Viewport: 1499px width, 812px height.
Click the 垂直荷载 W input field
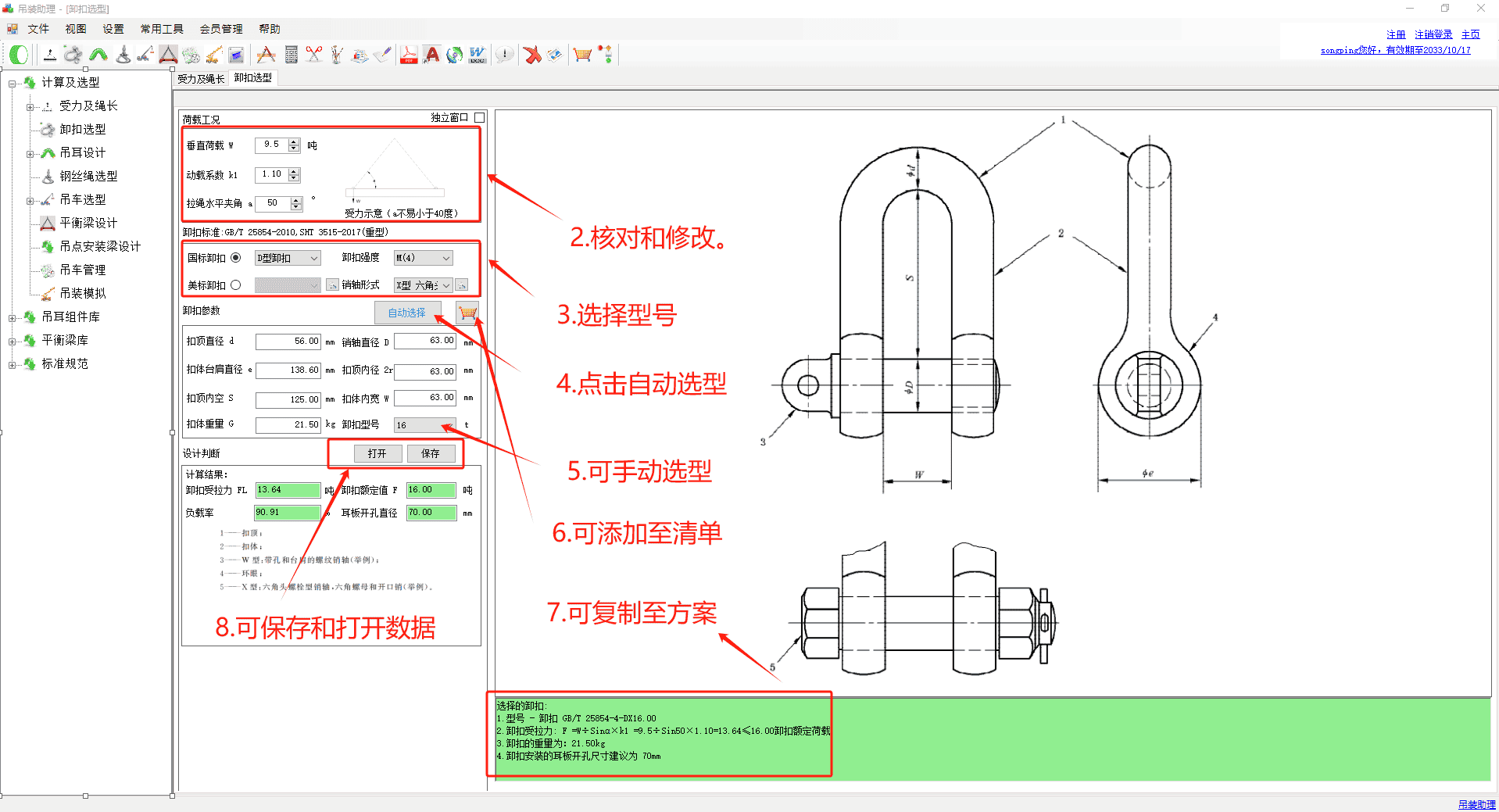click(x=272, y=145)
